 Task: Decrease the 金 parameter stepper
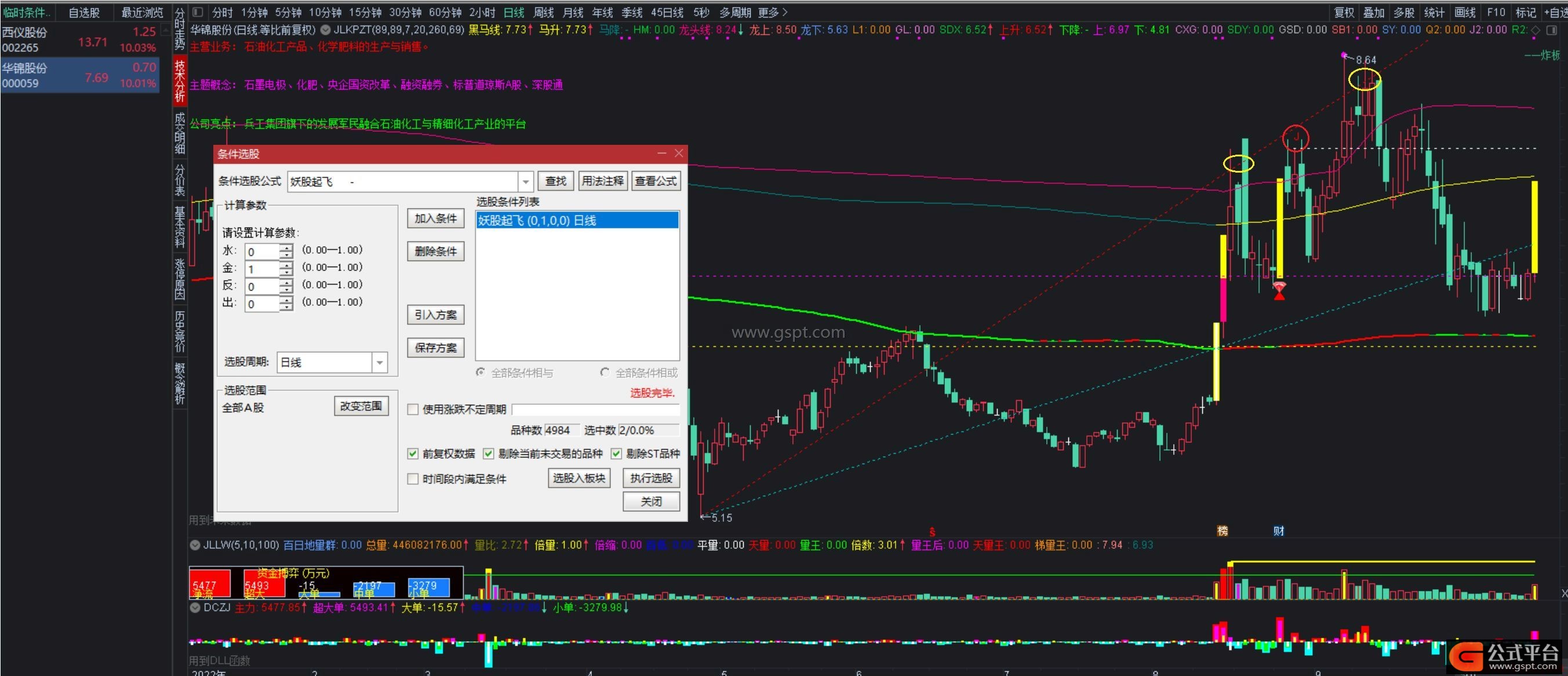[x=286, y=273]
